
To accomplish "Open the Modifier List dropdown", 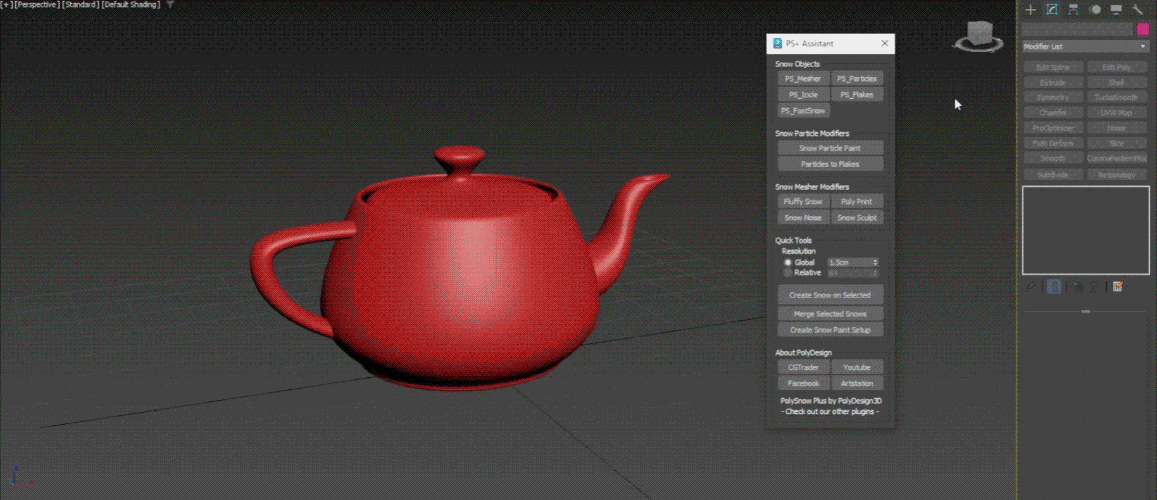I will [x=1085, y=46].
